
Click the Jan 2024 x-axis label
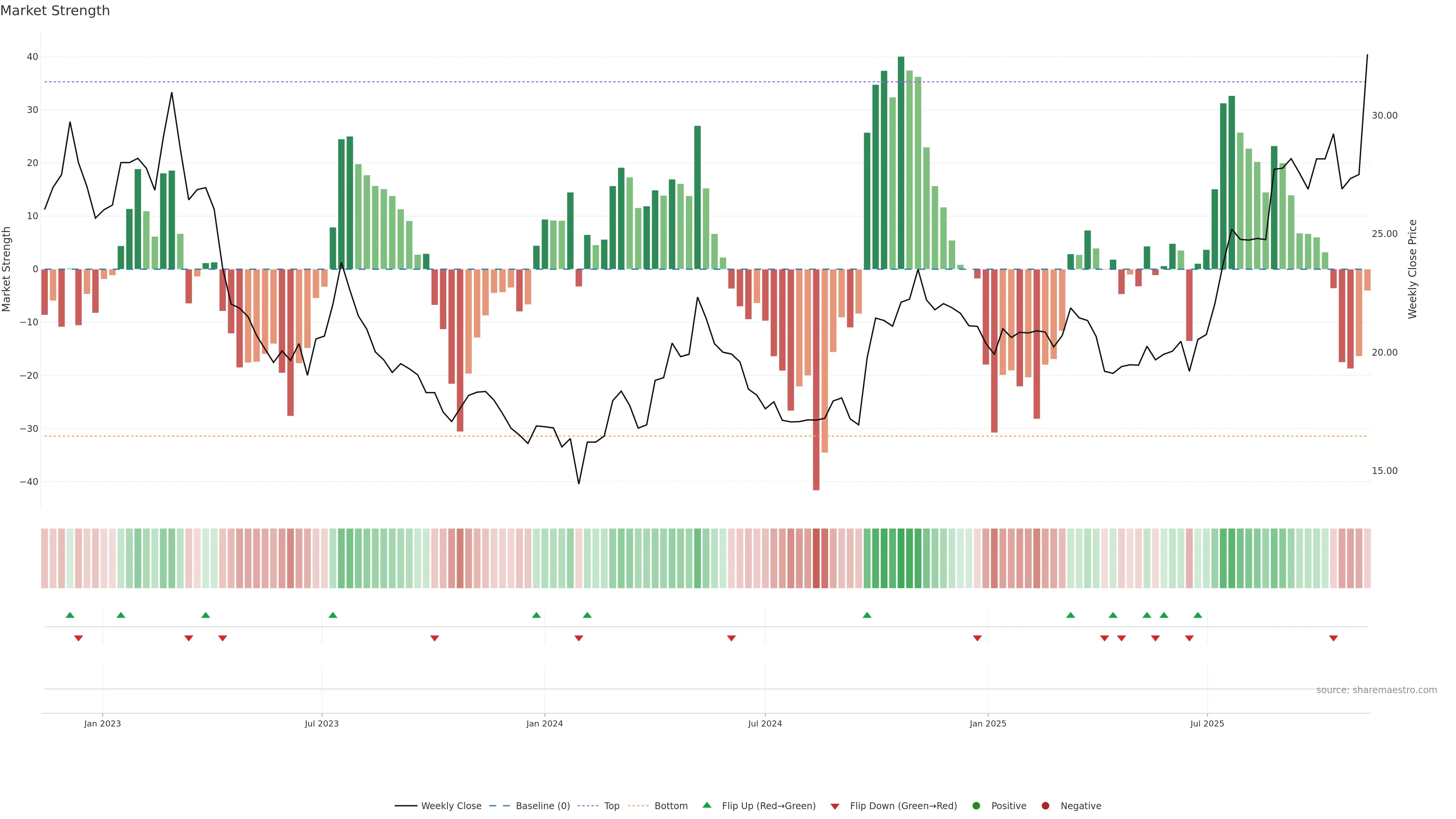click(544, 723)
